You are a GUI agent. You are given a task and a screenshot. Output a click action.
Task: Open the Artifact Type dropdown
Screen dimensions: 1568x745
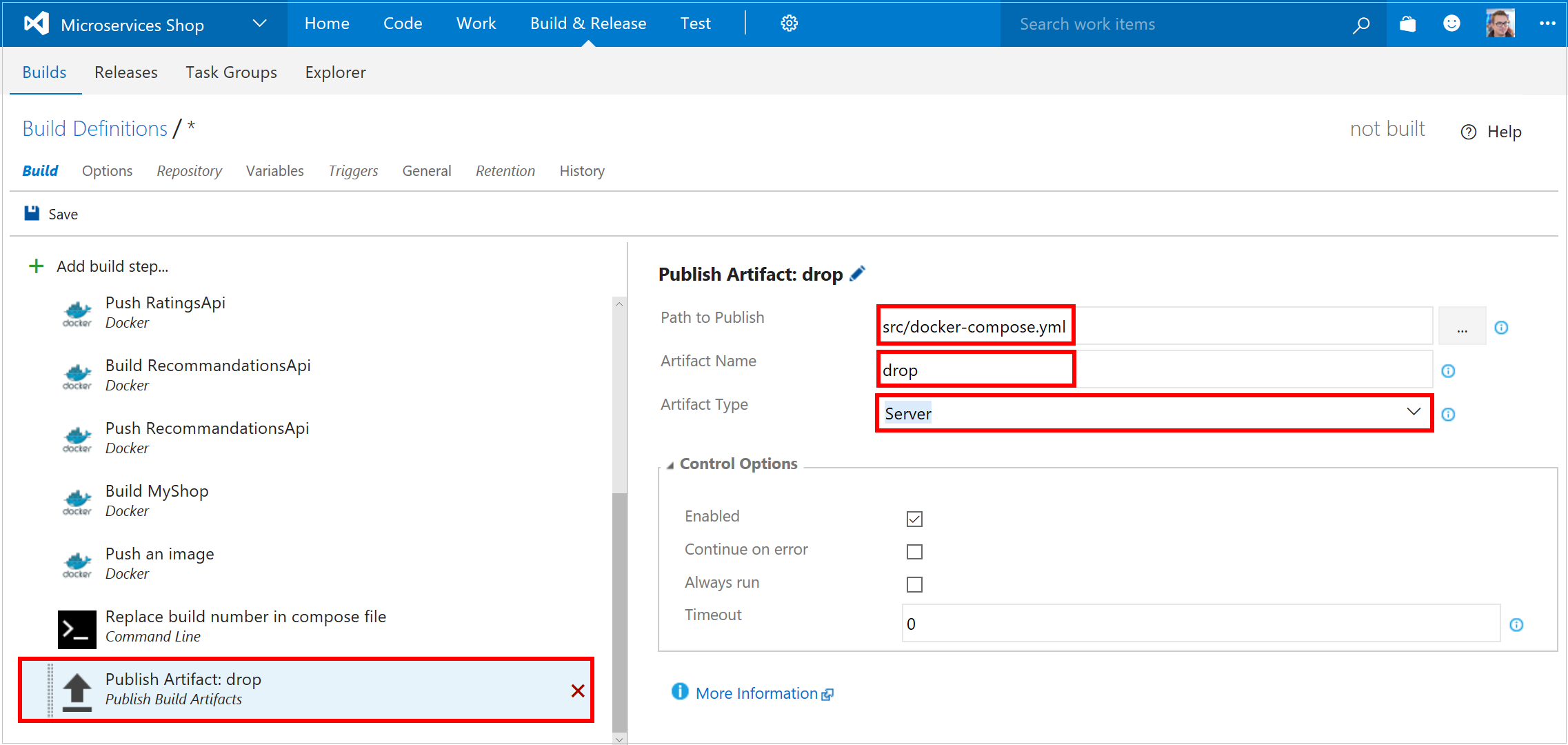(x=1414, y=413)
